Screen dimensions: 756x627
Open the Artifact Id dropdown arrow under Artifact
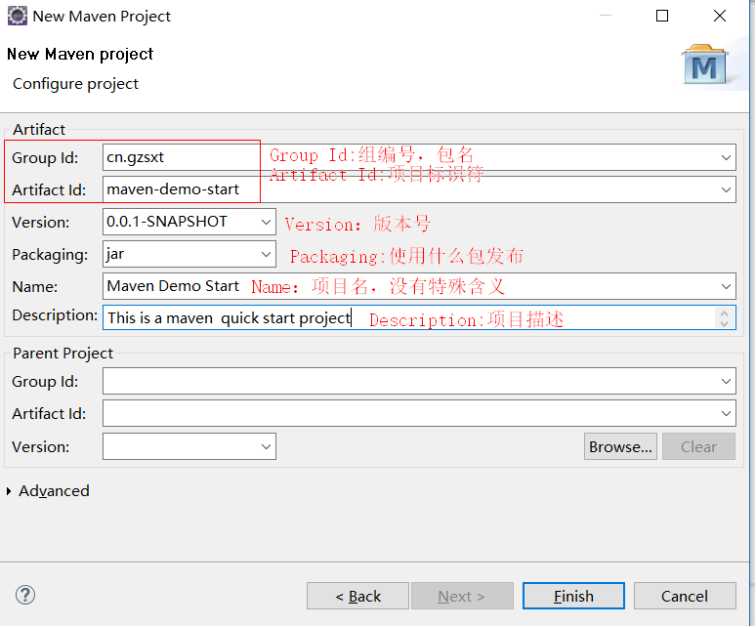click(726, 190)
